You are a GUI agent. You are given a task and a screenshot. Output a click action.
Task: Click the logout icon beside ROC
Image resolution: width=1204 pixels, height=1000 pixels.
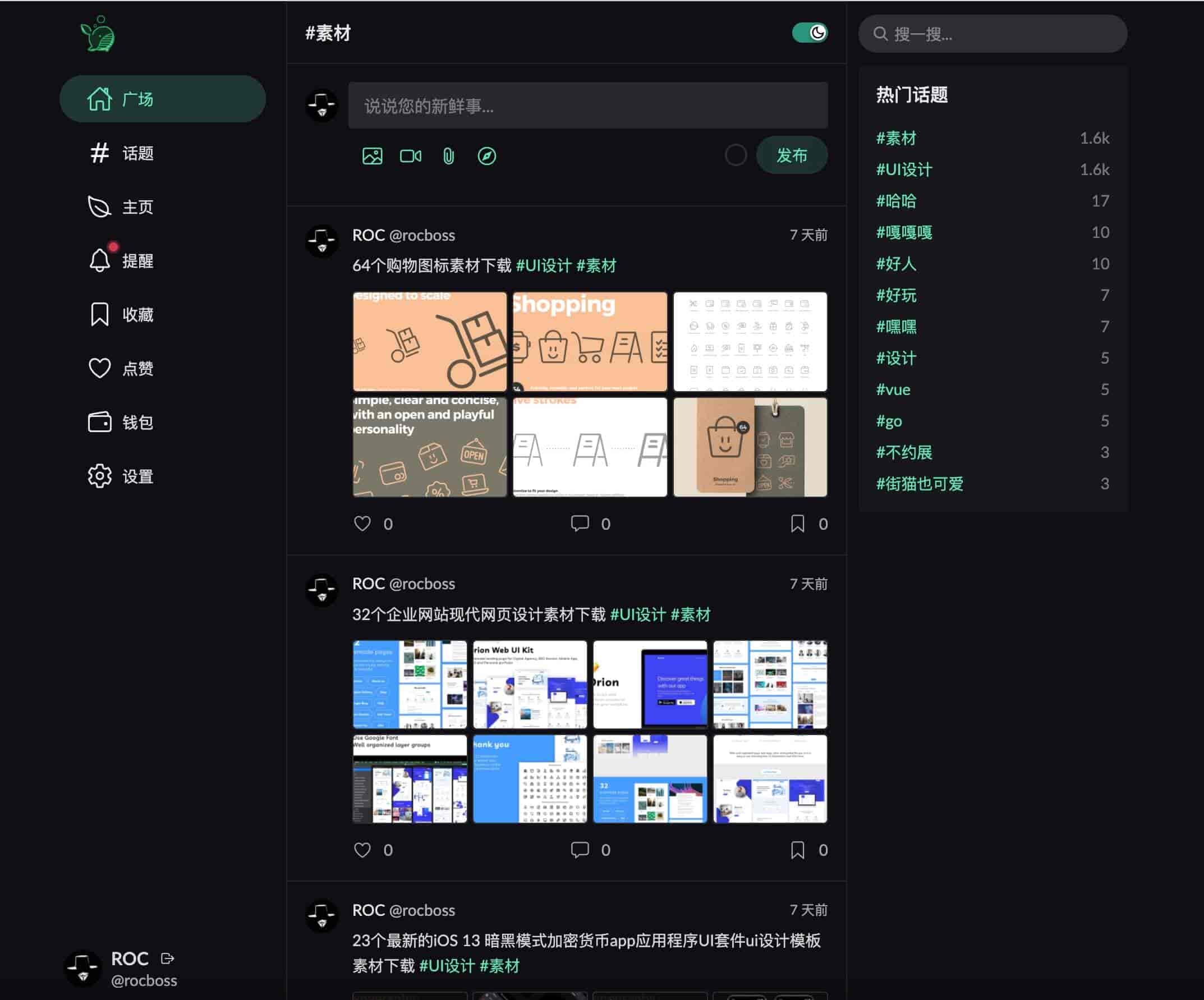pos(167,958)
